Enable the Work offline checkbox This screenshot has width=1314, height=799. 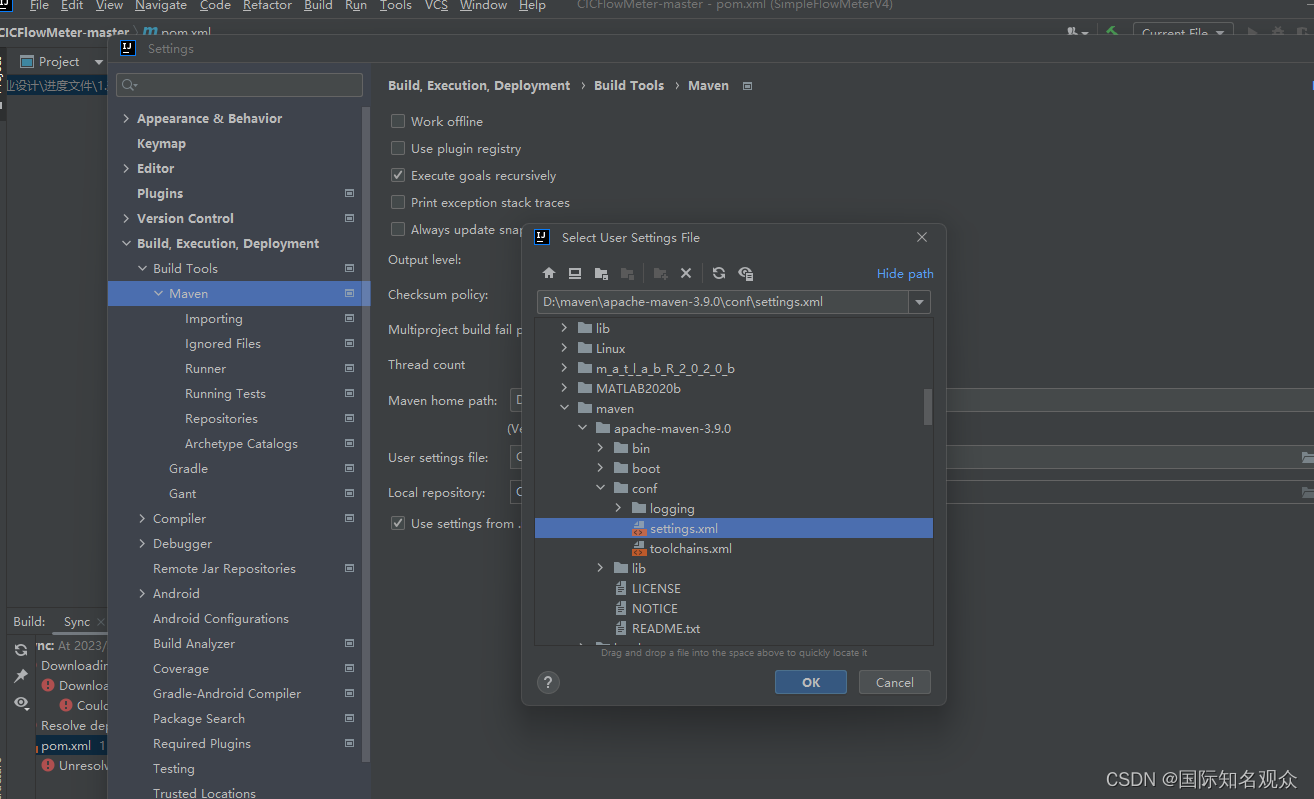[x=398, y=121]
